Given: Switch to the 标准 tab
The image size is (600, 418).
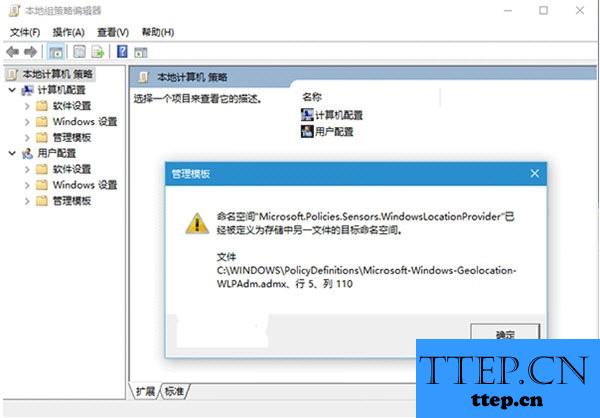Looking at the screenshot, I should tap(174, 391).
